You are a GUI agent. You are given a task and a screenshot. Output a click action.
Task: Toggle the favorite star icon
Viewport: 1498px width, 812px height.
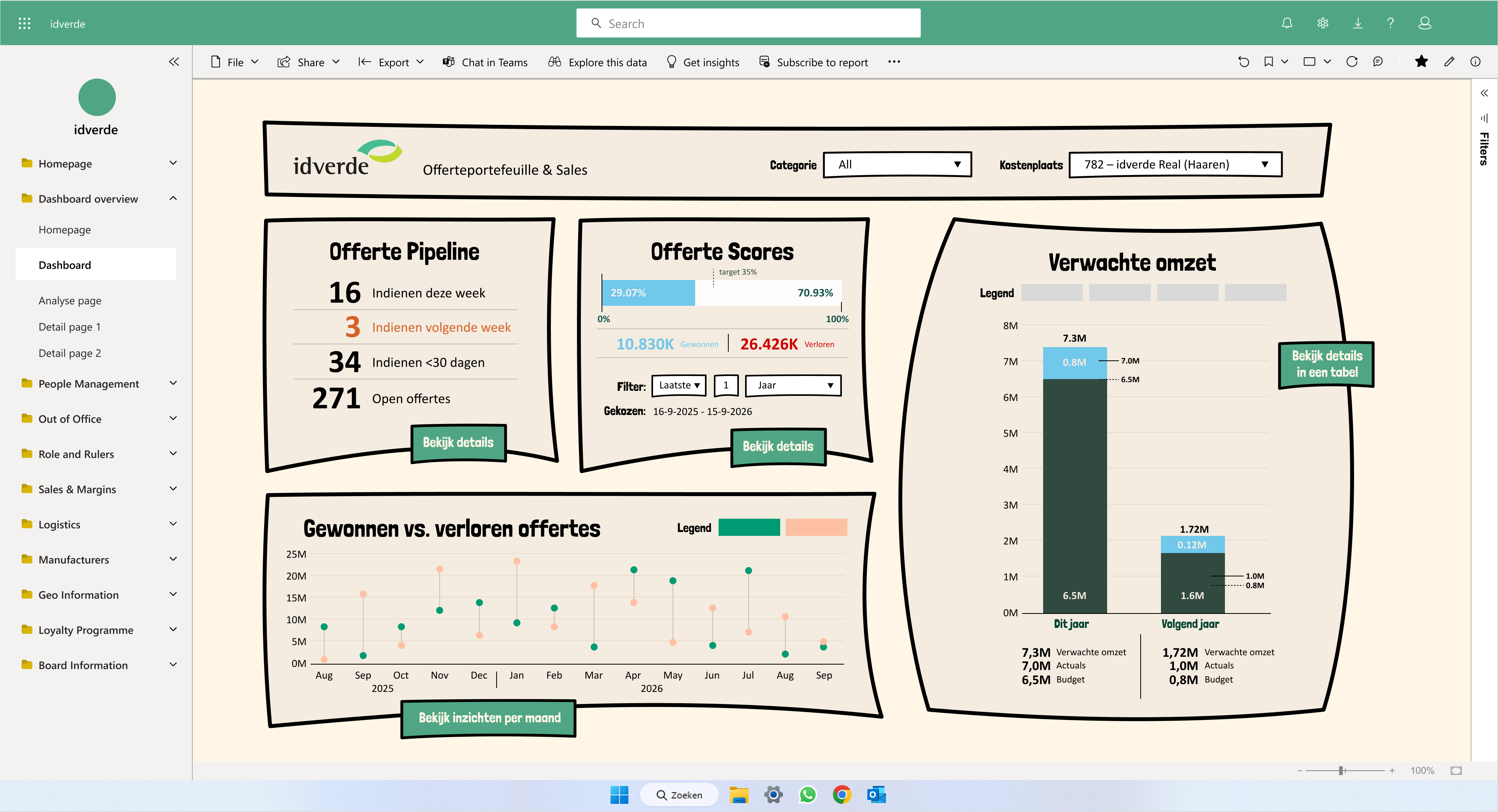point(1421,62)
